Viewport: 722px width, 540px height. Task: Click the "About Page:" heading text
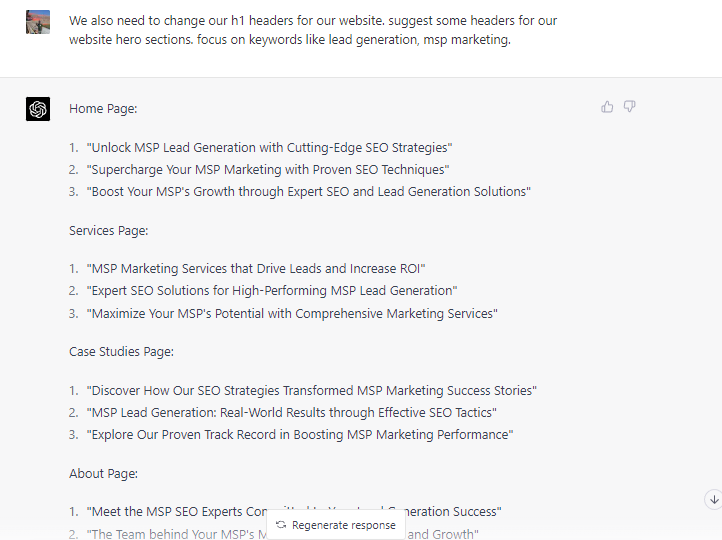(104, 474)
